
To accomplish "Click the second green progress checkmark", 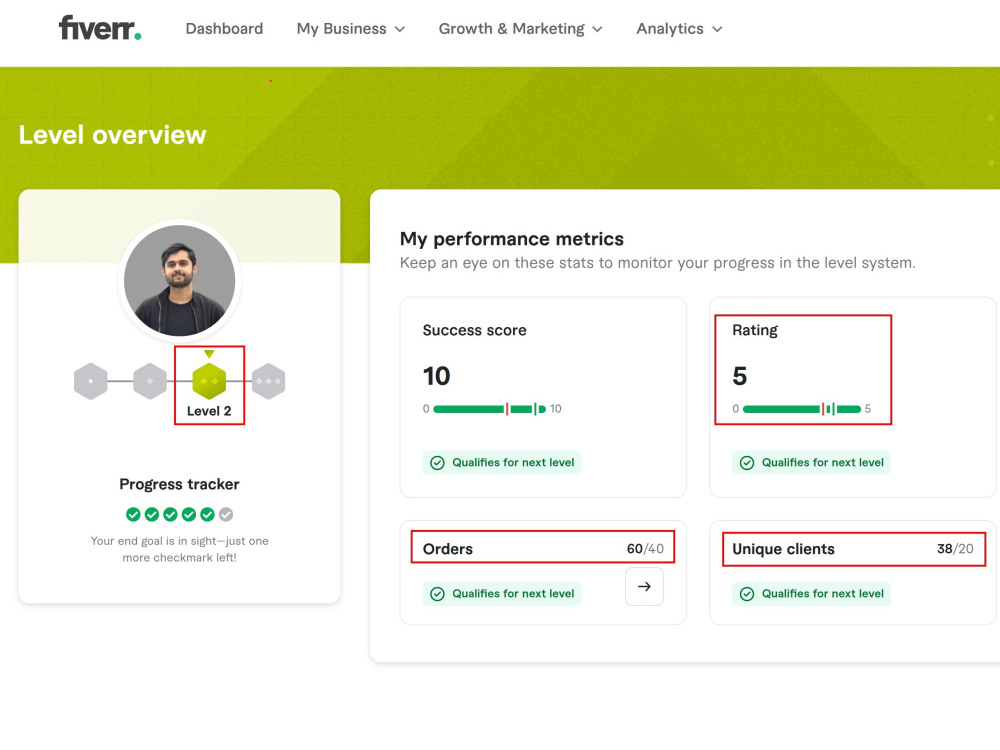I will [152, 514].
